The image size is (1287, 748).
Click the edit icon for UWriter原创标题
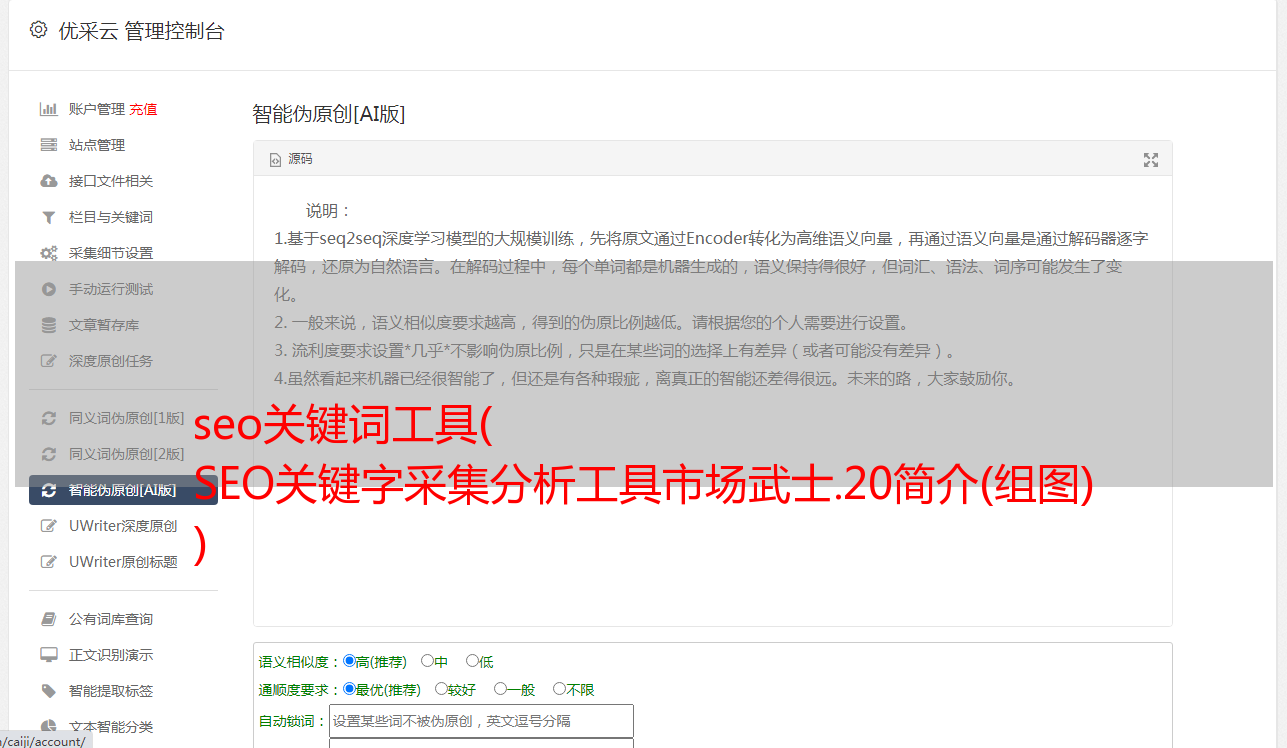tap(48, 562)
